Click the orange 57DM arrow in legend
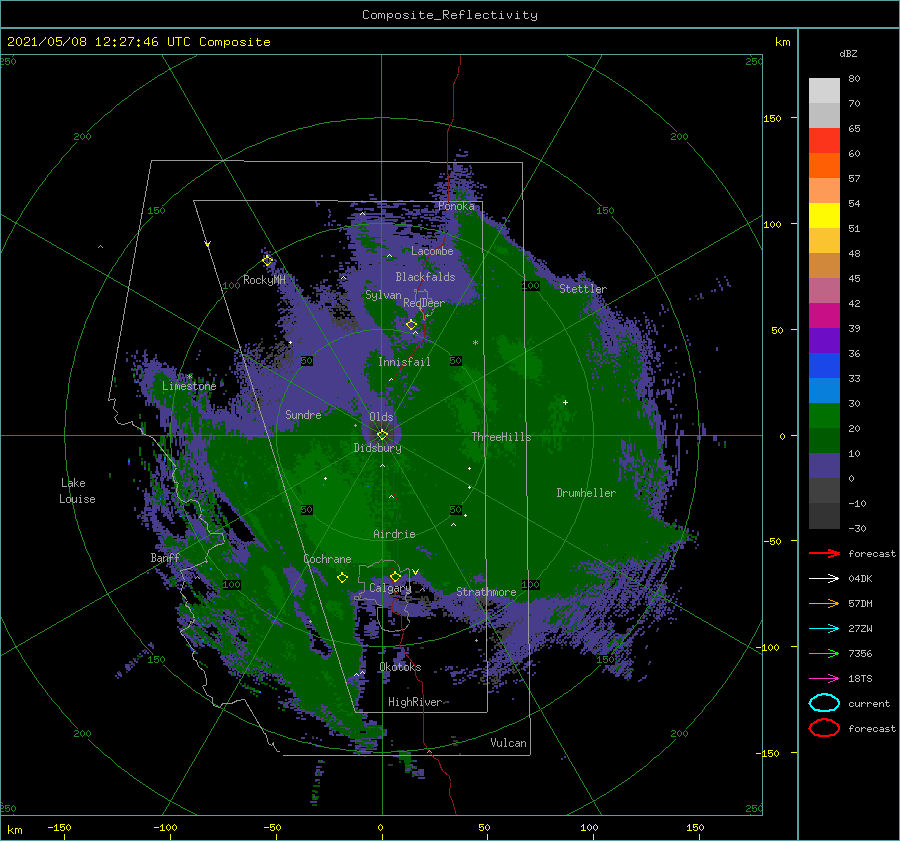This screenshot has width=900, height=841. [x=824, y=603]
